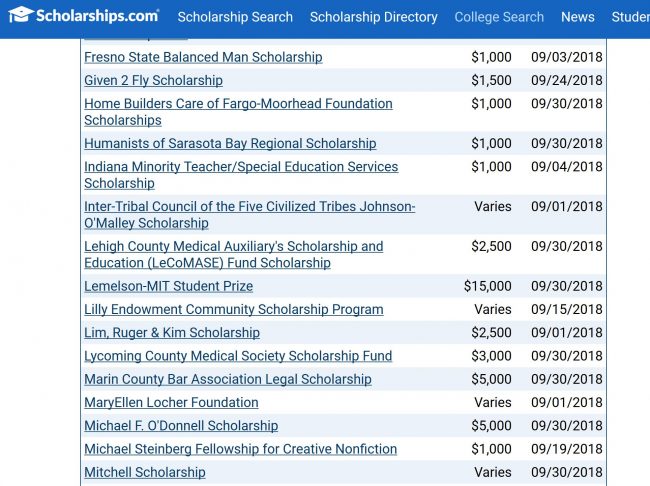
Task: Open Lehigh County Medical Auxiliary's Scholarship link
Action: pyautogui.click(x=233, y=247)
